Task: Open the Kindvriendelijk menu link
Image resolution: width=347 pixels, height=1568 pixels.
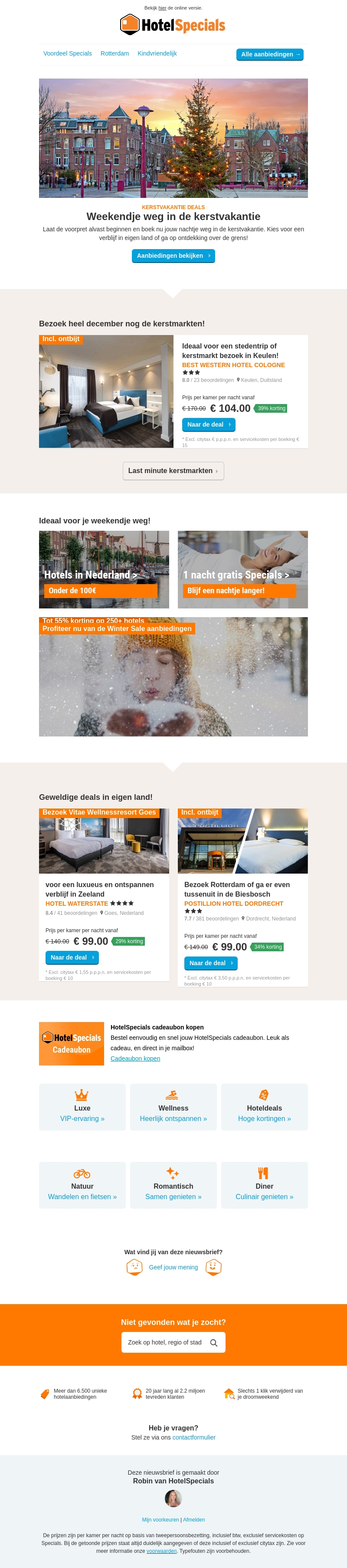Action: click(157, 53)
